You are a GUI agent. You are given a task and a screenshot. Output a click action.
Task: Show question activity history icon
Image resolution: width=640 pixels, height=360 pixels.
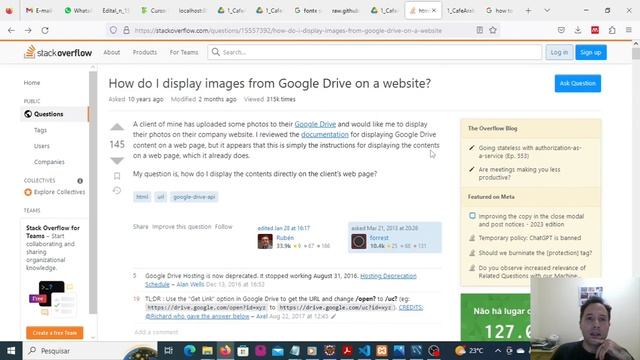point(117,191)
